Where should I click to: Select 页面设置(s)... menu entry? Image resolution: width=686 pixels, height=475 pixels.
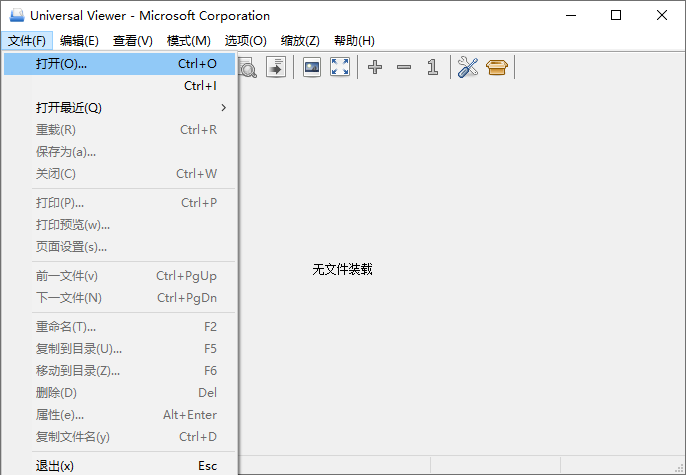[x=119, y=247]
